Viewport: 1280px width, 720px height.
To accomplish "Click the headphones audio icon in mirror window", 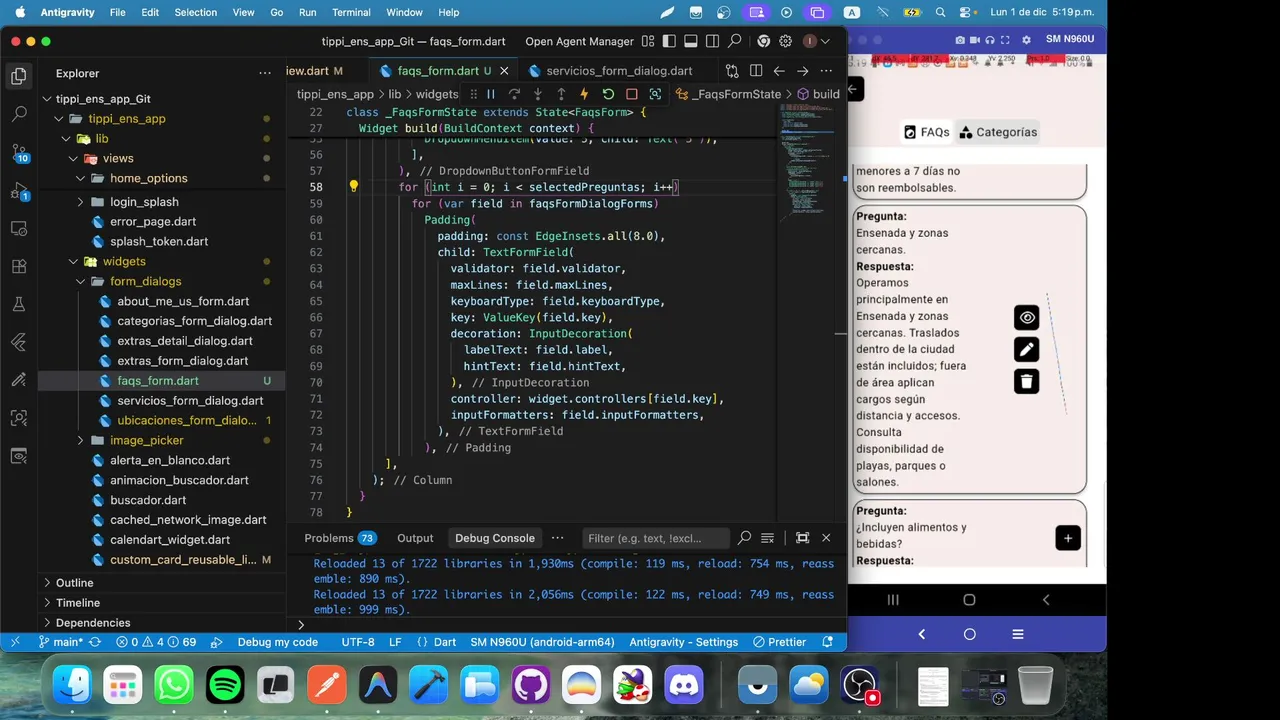I will click(x=990, y=40).
